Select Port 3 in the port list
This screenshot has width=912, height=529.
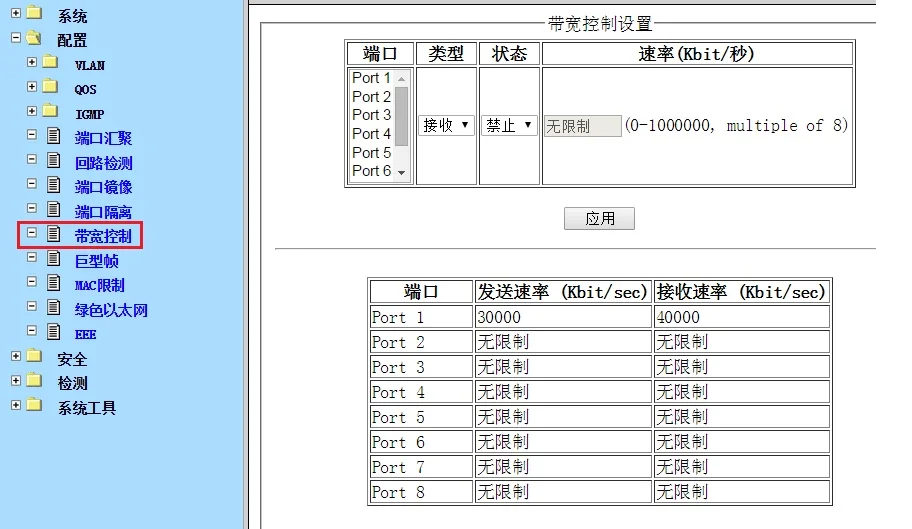click(371, 115)
